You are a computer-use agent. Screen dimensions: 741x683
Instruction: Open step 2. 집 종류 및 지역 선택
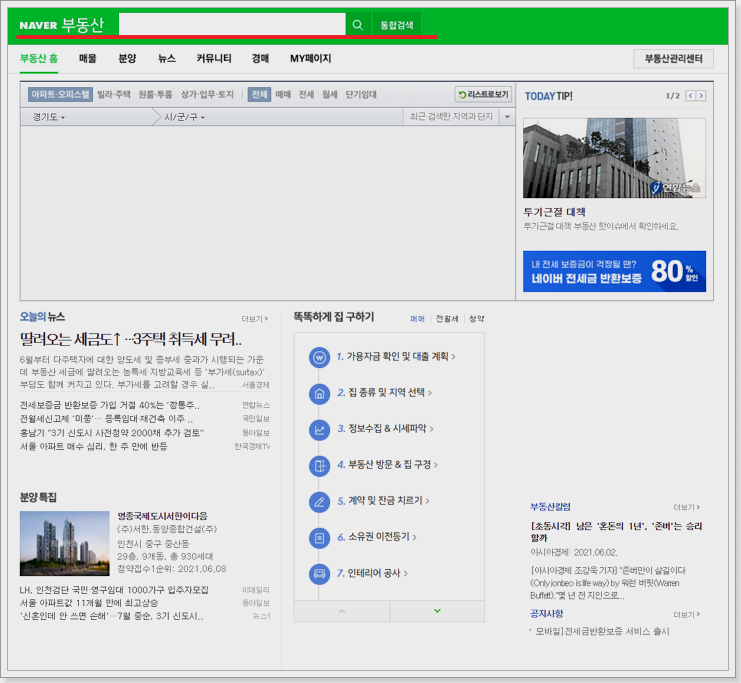385,393
